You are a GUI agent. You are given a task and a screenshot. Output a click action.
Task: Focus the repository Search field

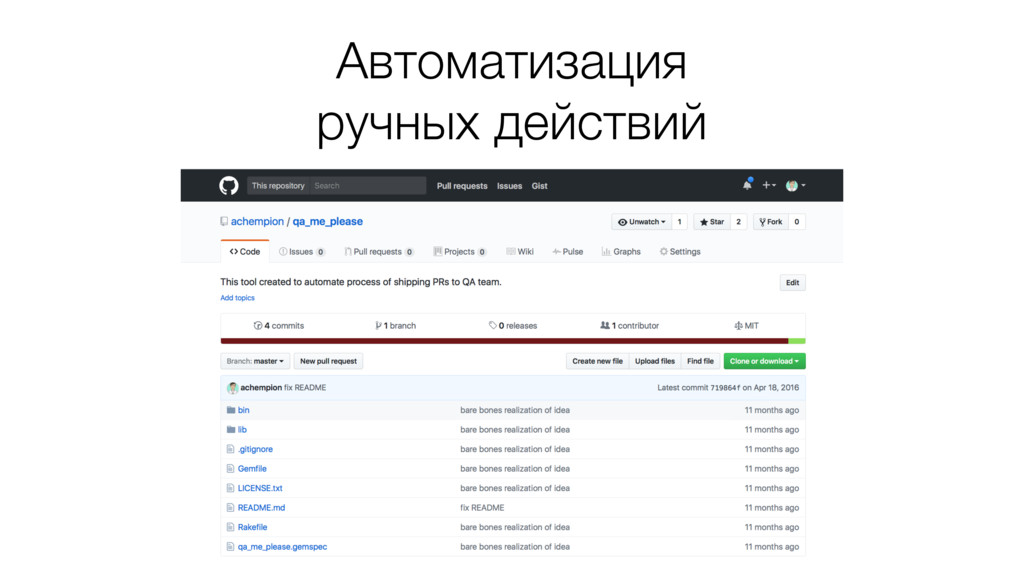pos(368,185)
